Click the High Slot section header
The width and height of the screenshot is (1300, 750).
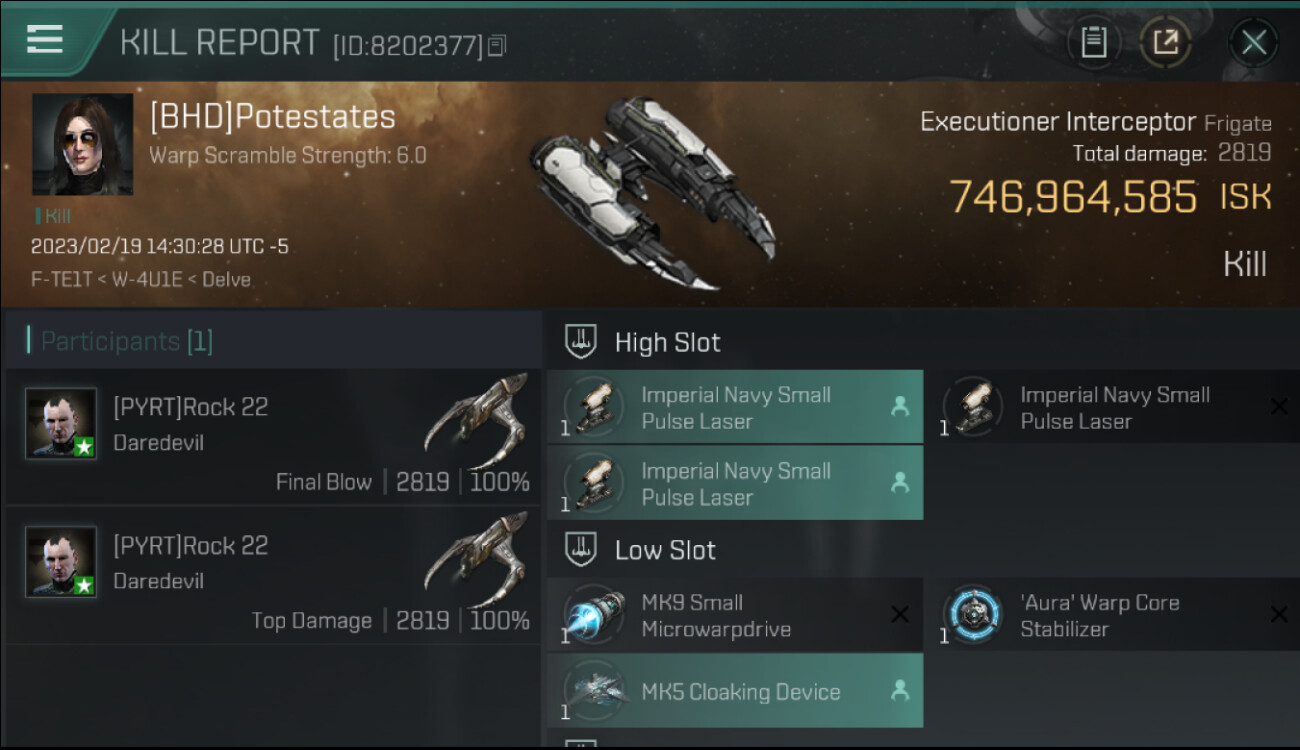click(x=667, y=343)
